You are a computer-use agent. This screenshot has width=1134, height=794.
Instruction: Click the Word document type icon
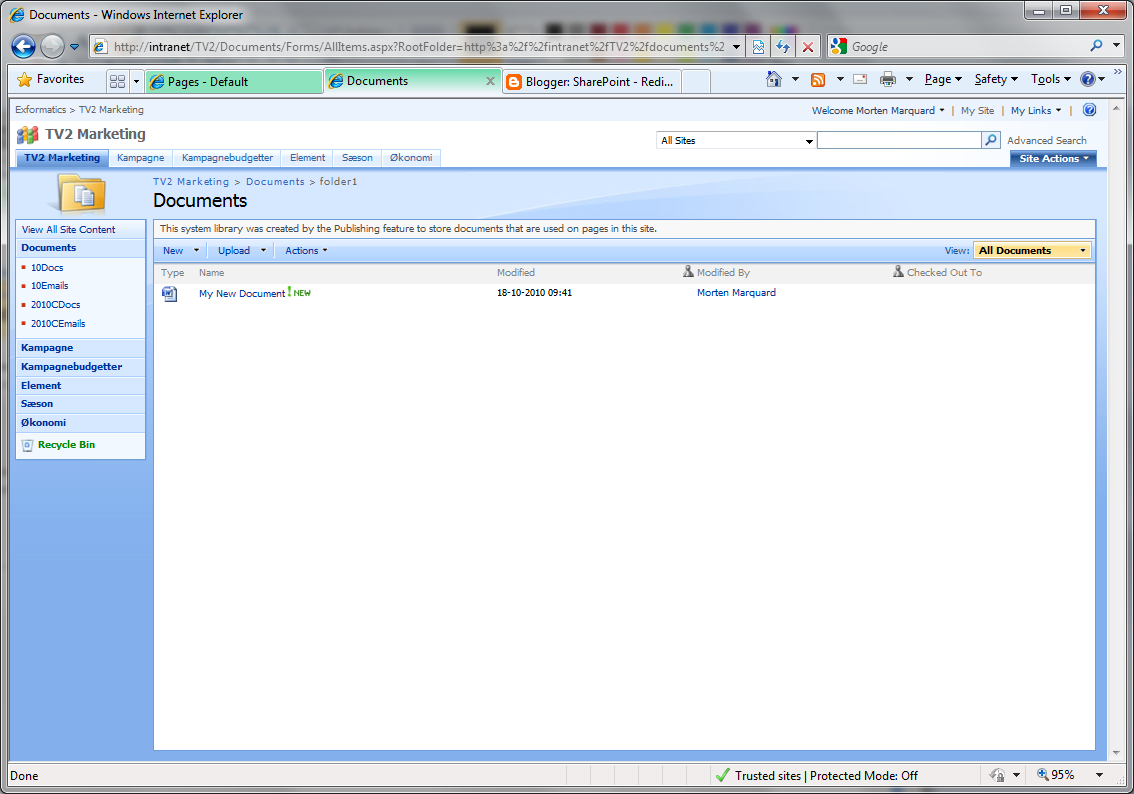pos(169,294)
